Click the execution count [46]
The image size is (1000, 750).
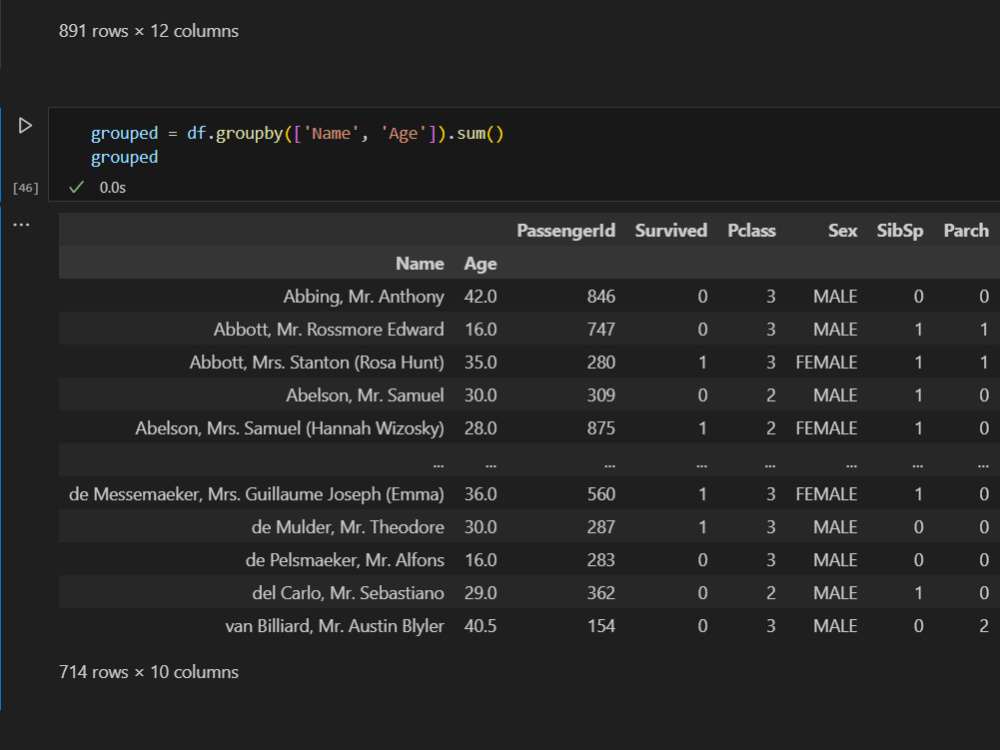click(26, 188)
